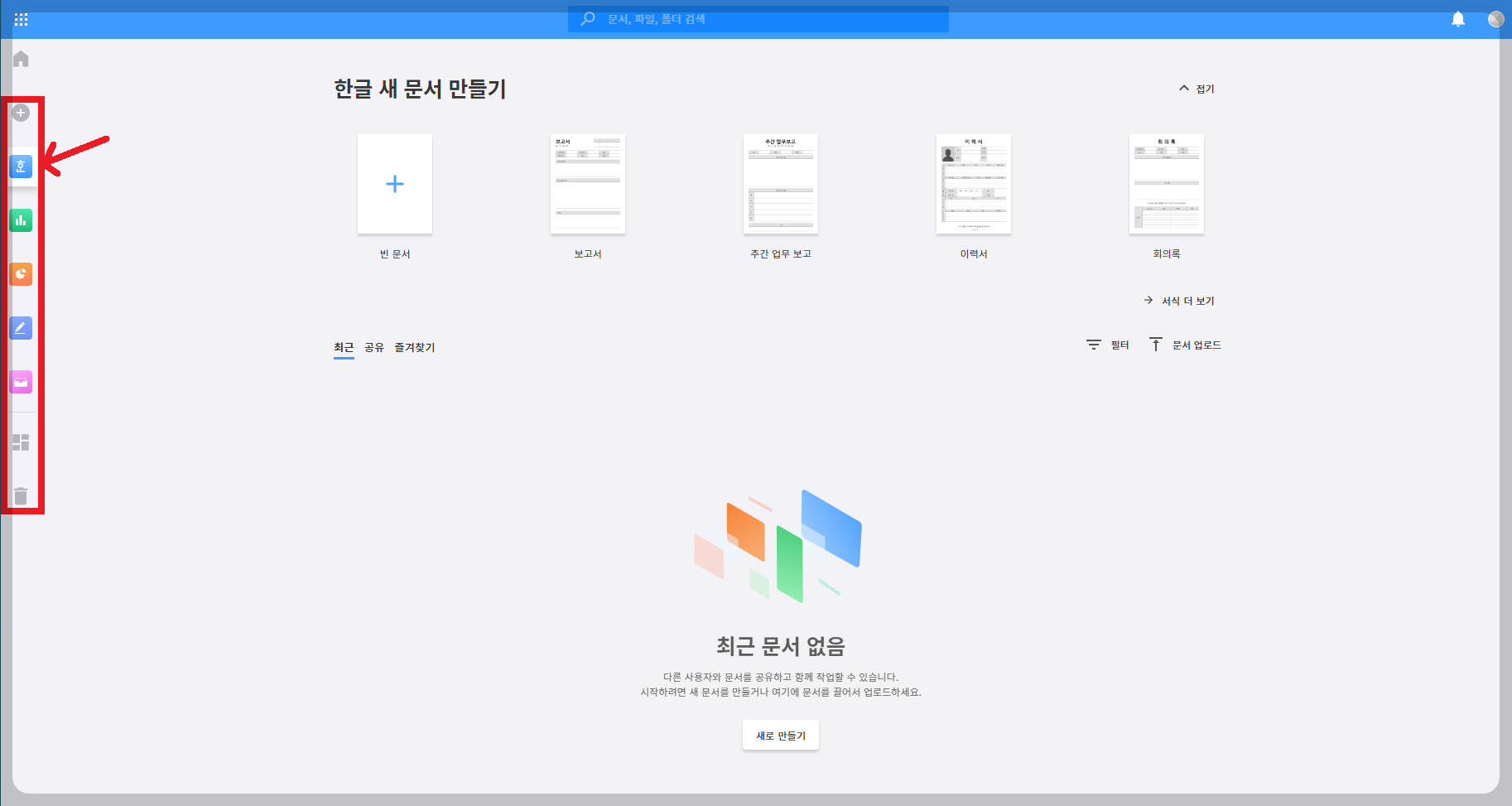Switch to the 즐겨찾기 tab
This screenshot has height=806, width=1512.
click(x=415, y=348)
